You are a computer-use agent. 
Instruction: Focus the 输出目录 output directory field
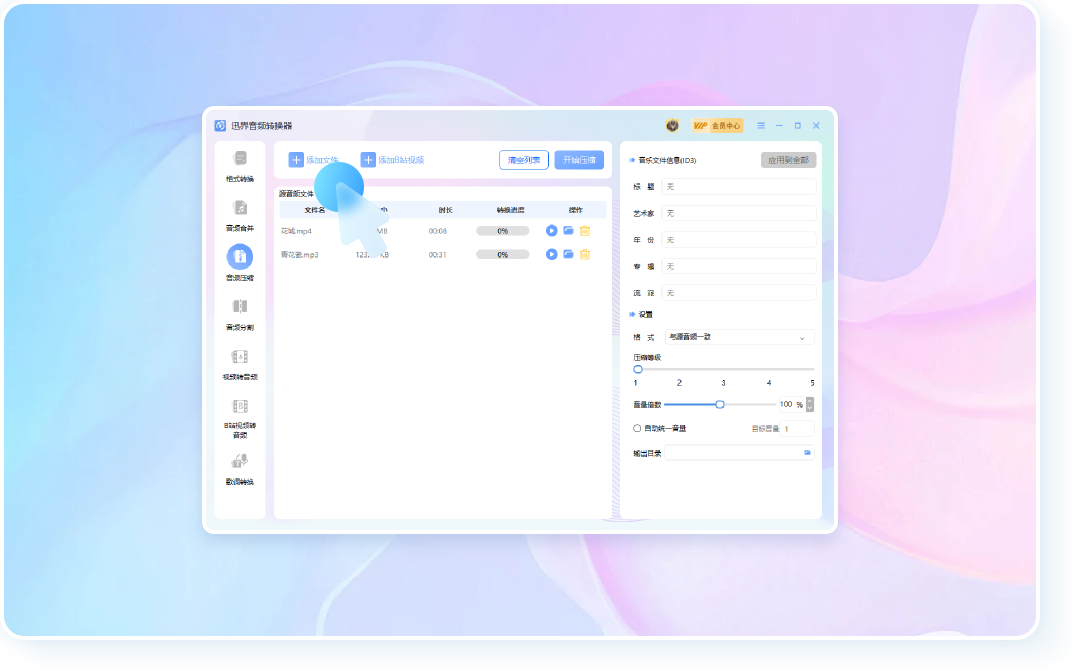(739, 453)
